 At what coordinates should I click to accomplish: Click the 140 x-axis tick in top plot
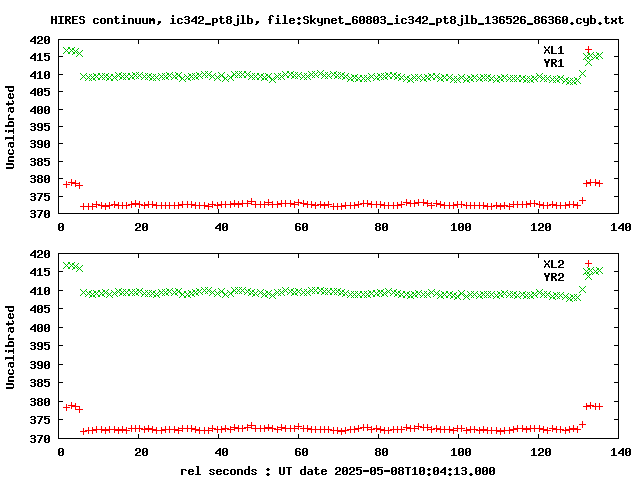click(x=620, y=227)
